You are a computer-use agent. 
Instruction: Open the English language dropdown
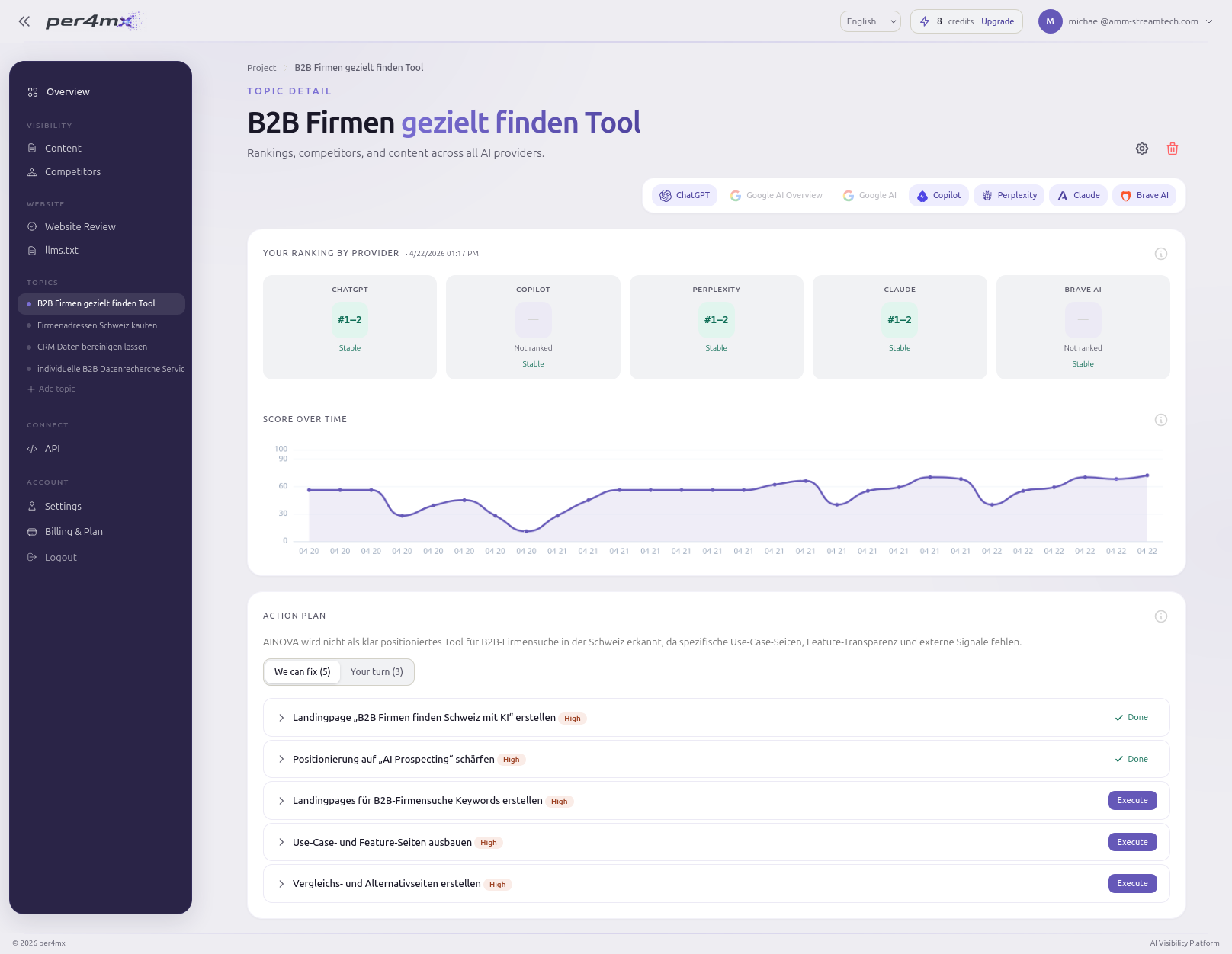(x=870, y=21)
